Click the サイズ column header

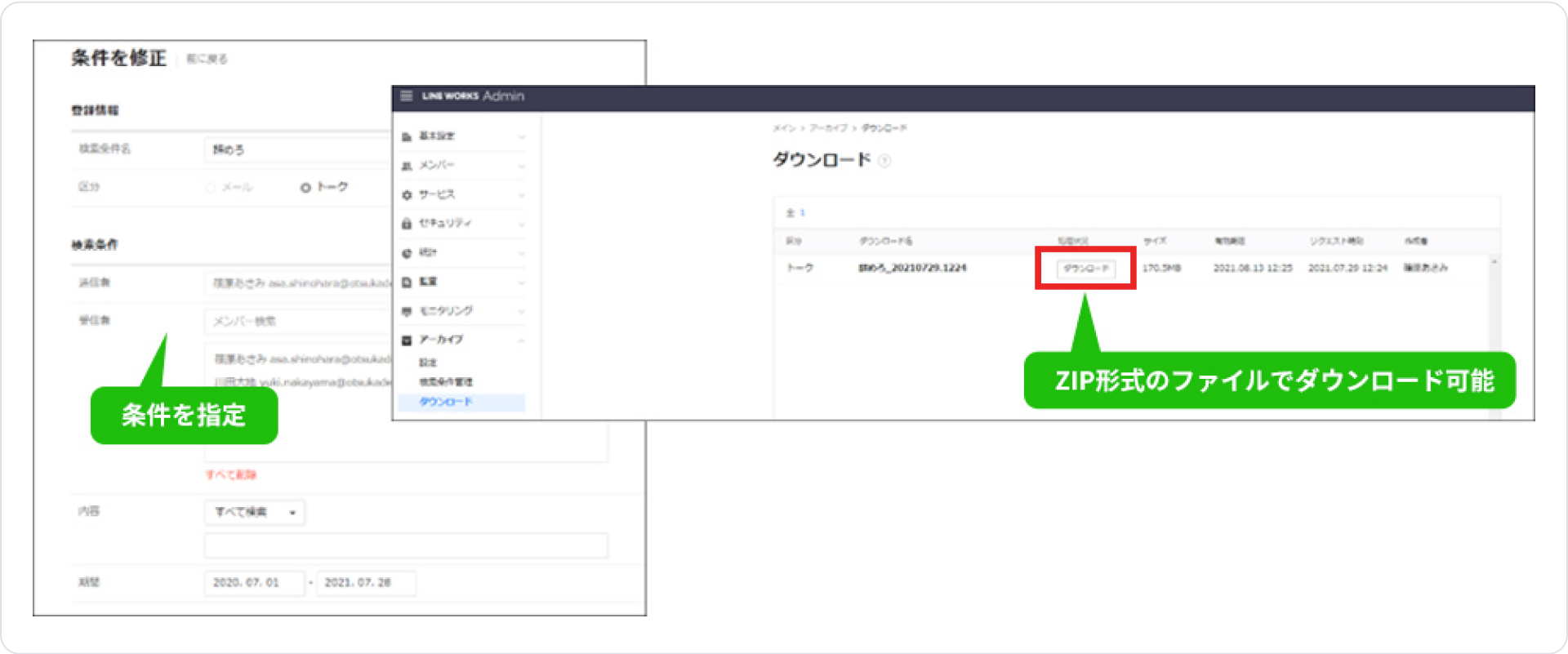(x=1155, y=241)
